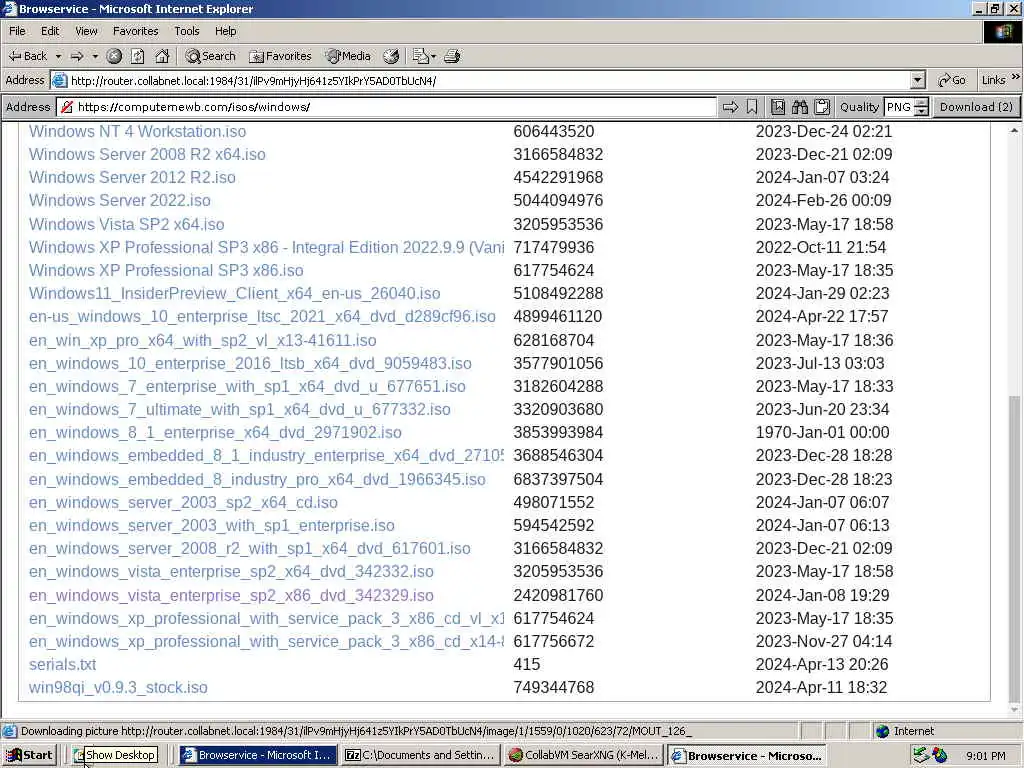Click the page scrollbar up arrow
The width and height of the screenshot is (1024, 768).
click(1014, 131)
